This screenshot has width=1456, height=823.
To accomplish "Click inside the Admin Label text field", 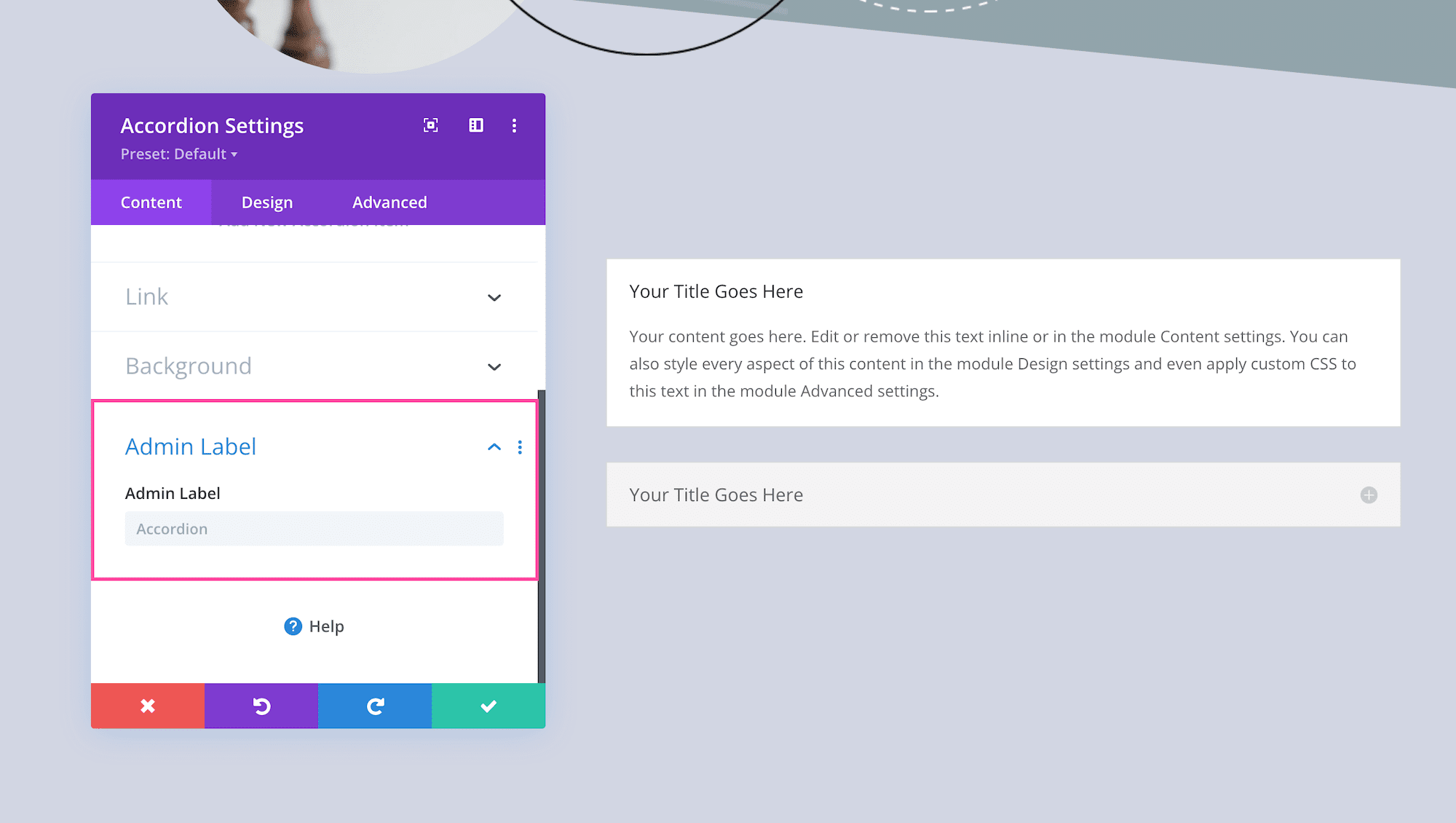I will (x=314, y=528).
